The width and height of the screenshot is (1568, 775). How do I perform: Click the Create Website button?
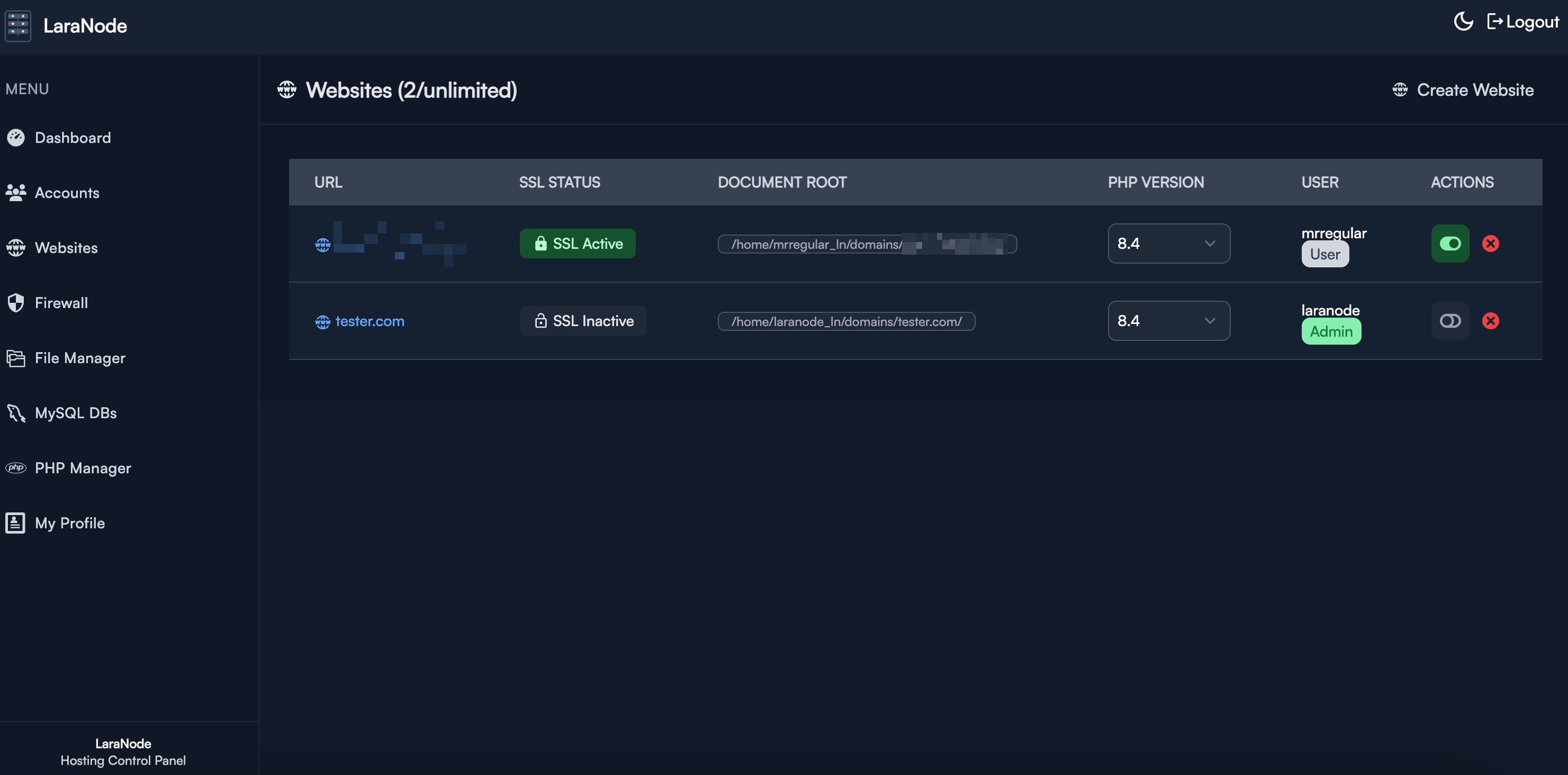(1463, 90)
